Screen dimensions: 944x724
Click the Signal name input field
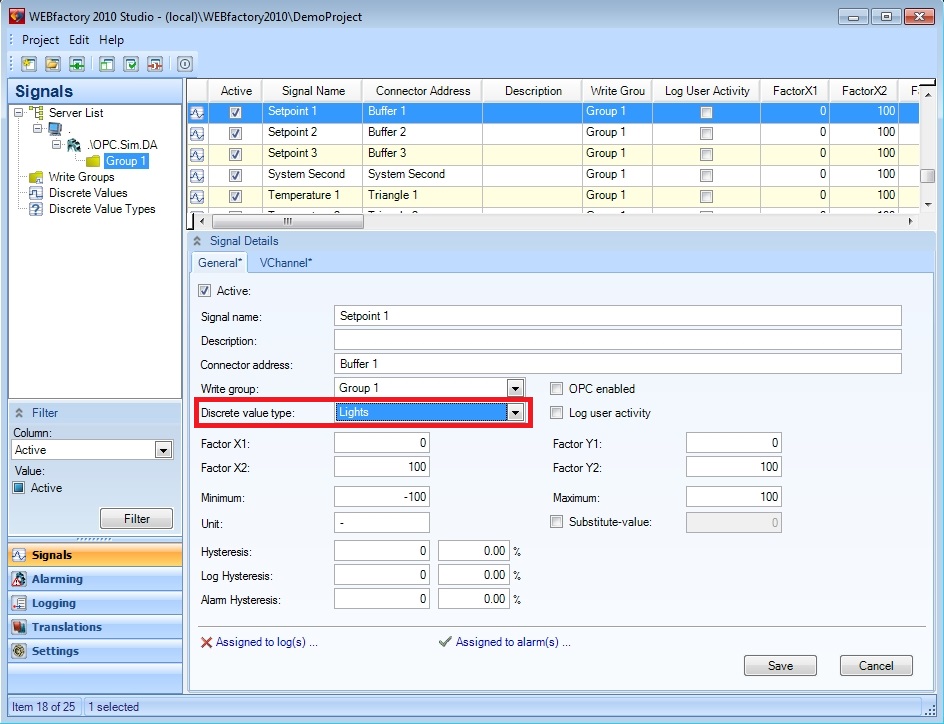click(617, 316)
